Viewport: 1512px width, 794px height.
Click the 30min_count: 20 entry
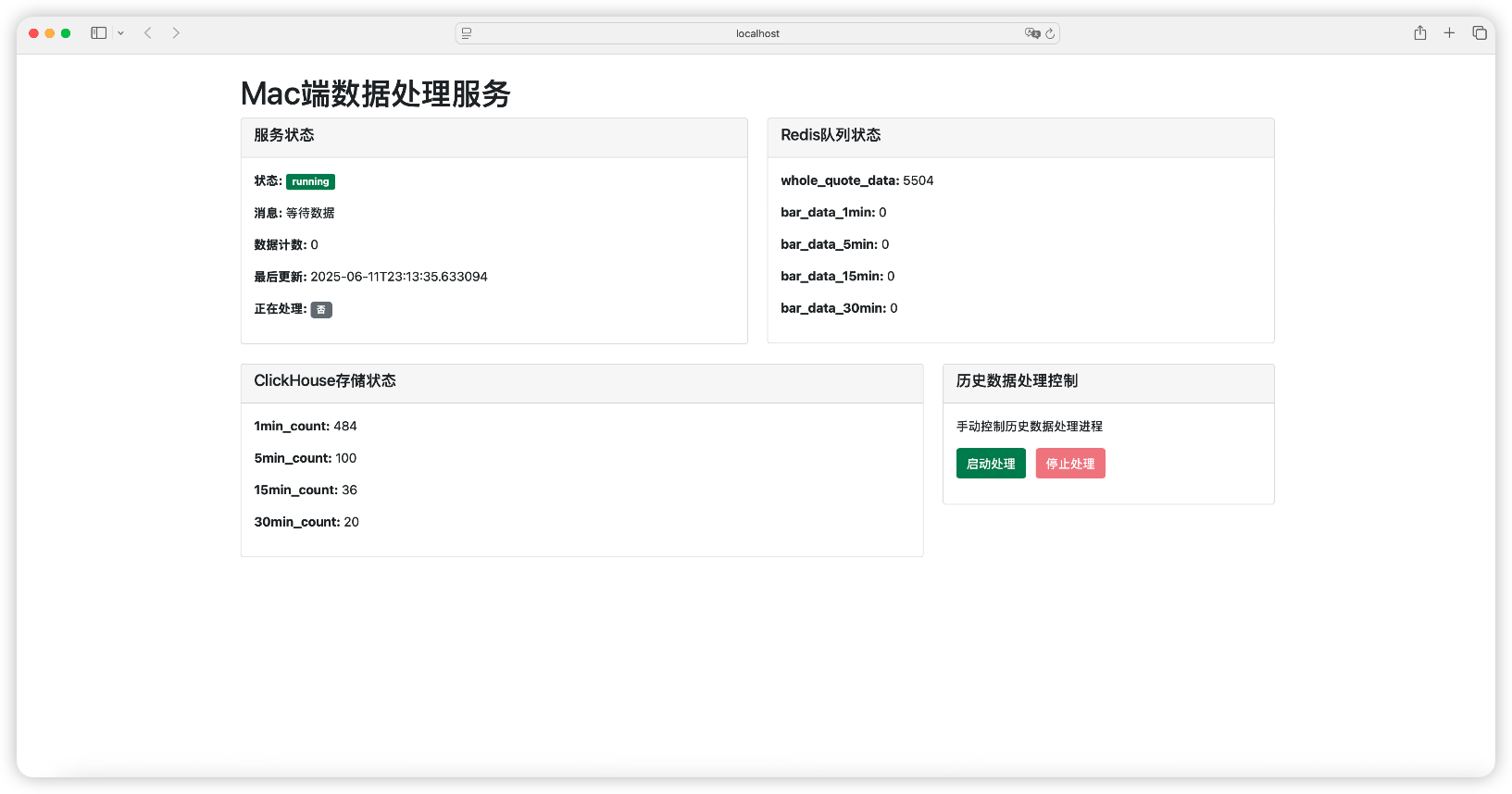pos(306,522)
